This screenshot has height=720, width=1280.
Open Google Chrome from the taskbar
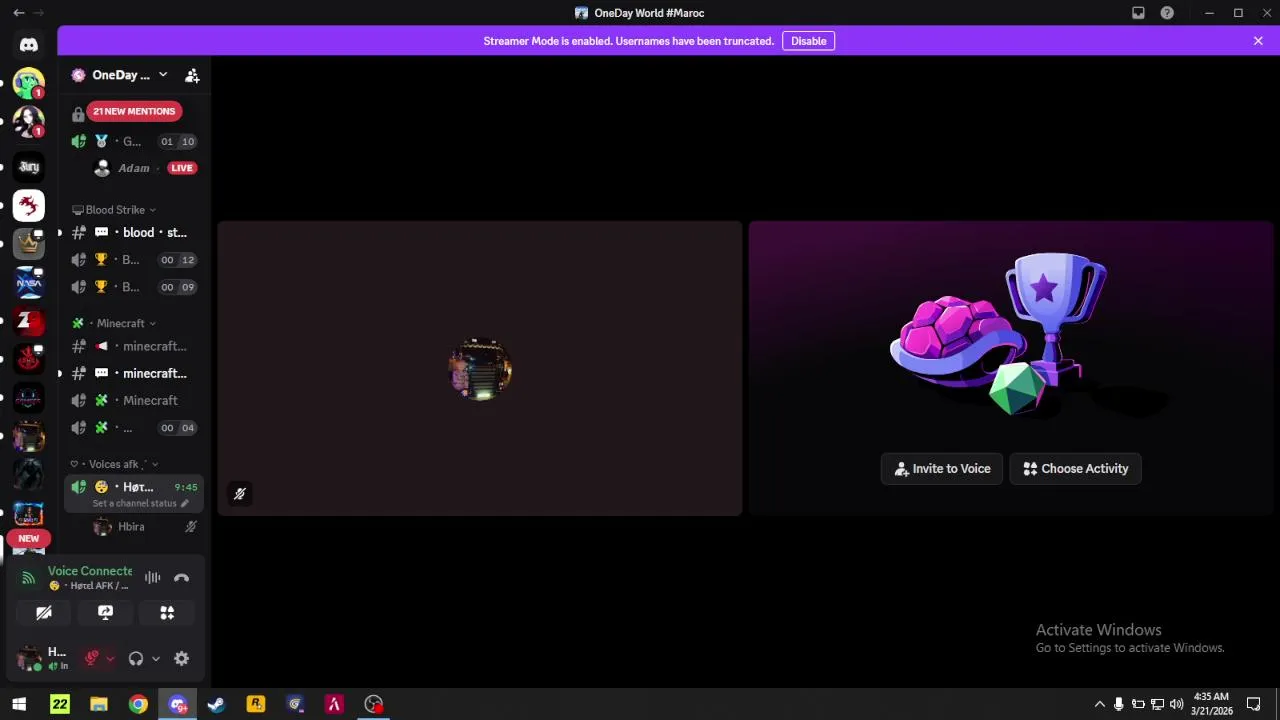pos(138,704)
